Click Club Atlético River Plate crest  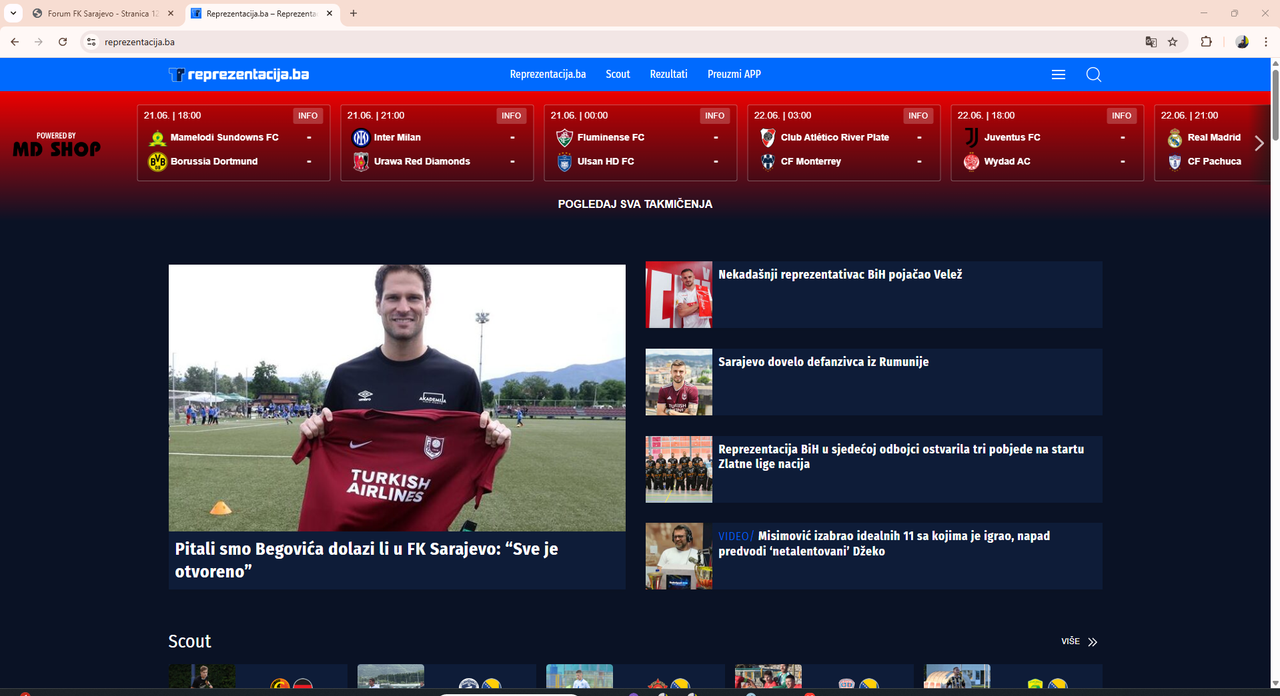(x=768, y=138)
